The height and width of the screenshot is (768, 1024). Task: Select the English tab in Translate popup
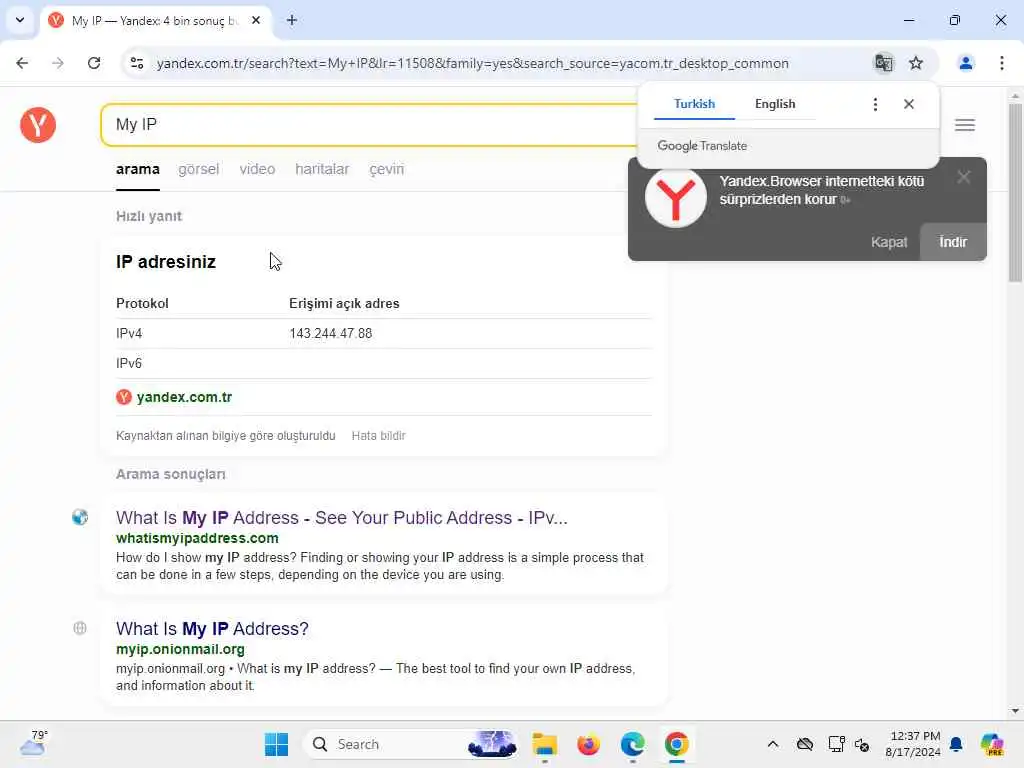(x=775, y=104)
